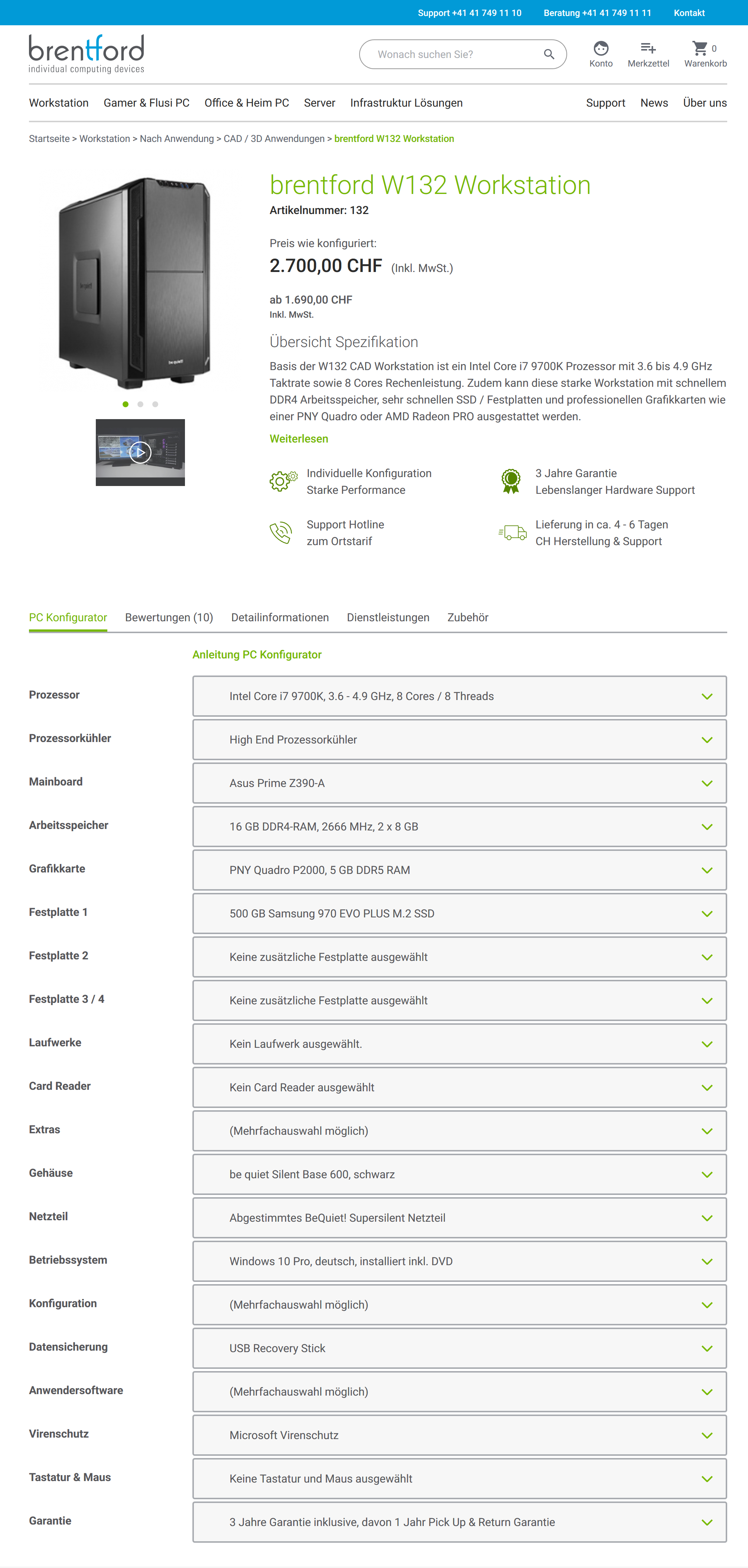Image resolution: width=748 pixels, height=1568 pixels.
Task: Expand the Grafikkarte PNY Quadro dropdown
Action: [459, 870]
